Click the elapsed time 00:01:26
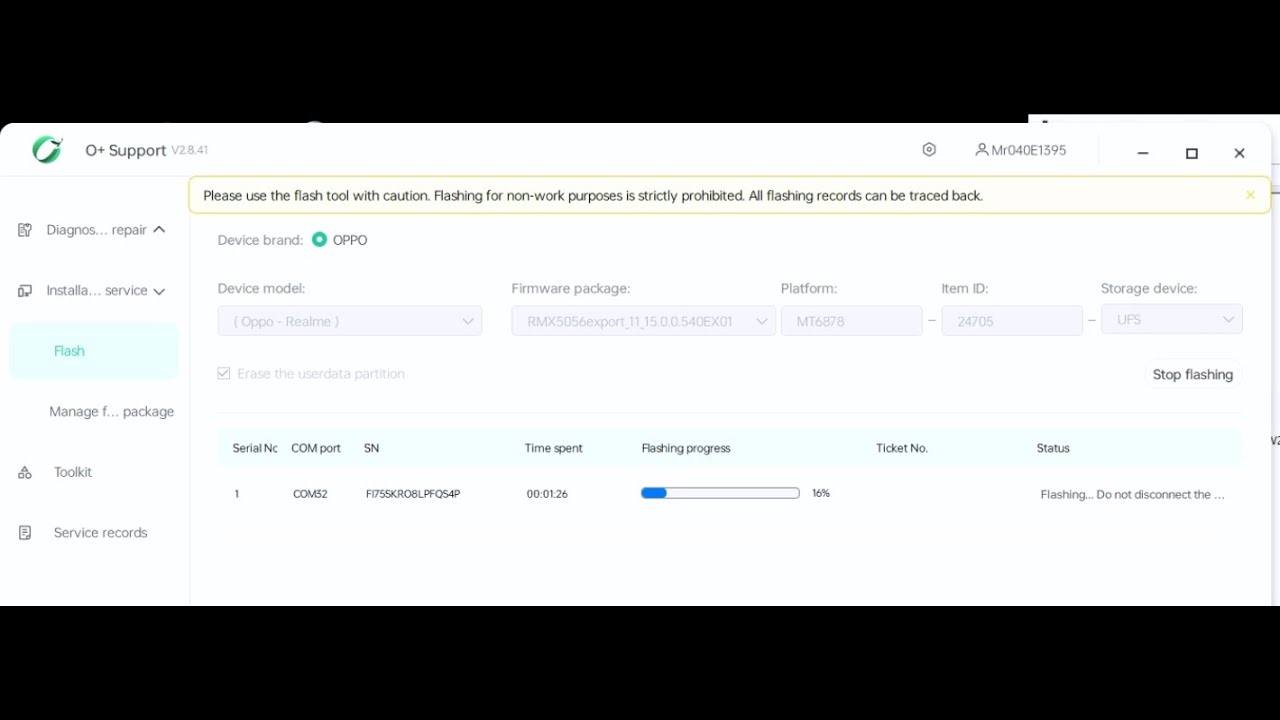1280x720 pixels. click(547, 494)
